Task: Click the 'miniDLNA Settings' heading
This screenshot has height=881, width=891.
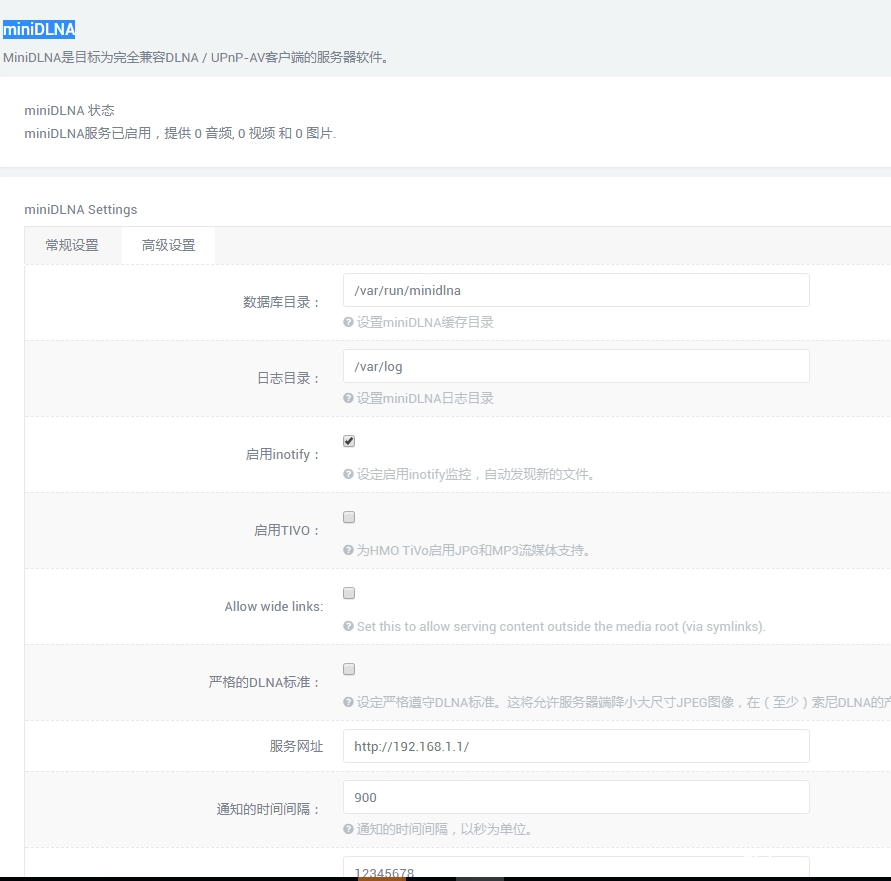Action: (x=81, y=210)
